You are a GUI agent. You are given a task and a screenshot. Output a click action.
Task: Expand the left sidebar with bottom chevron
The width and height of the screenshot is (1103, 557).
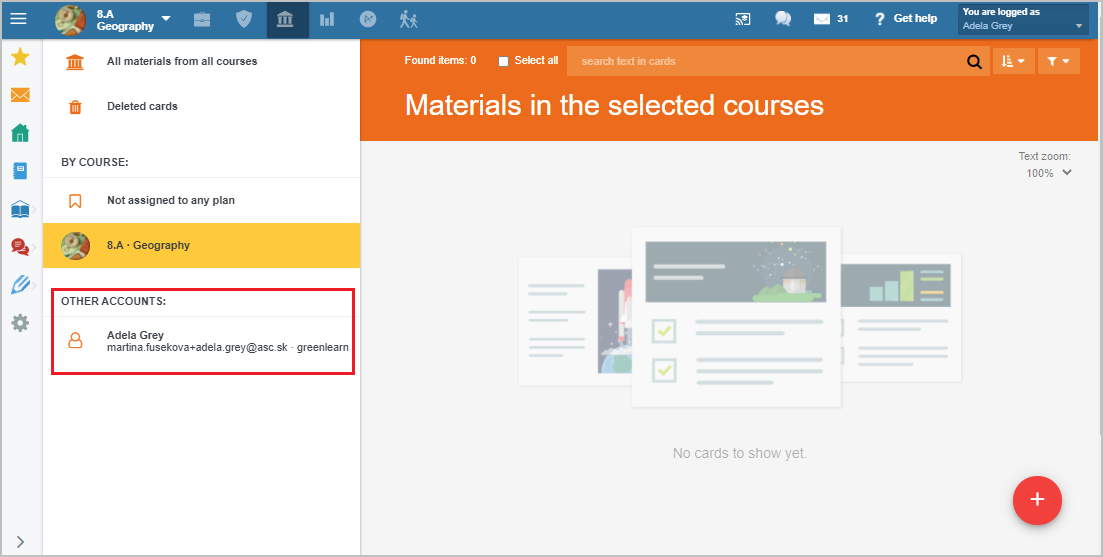(x=20, y=542)
